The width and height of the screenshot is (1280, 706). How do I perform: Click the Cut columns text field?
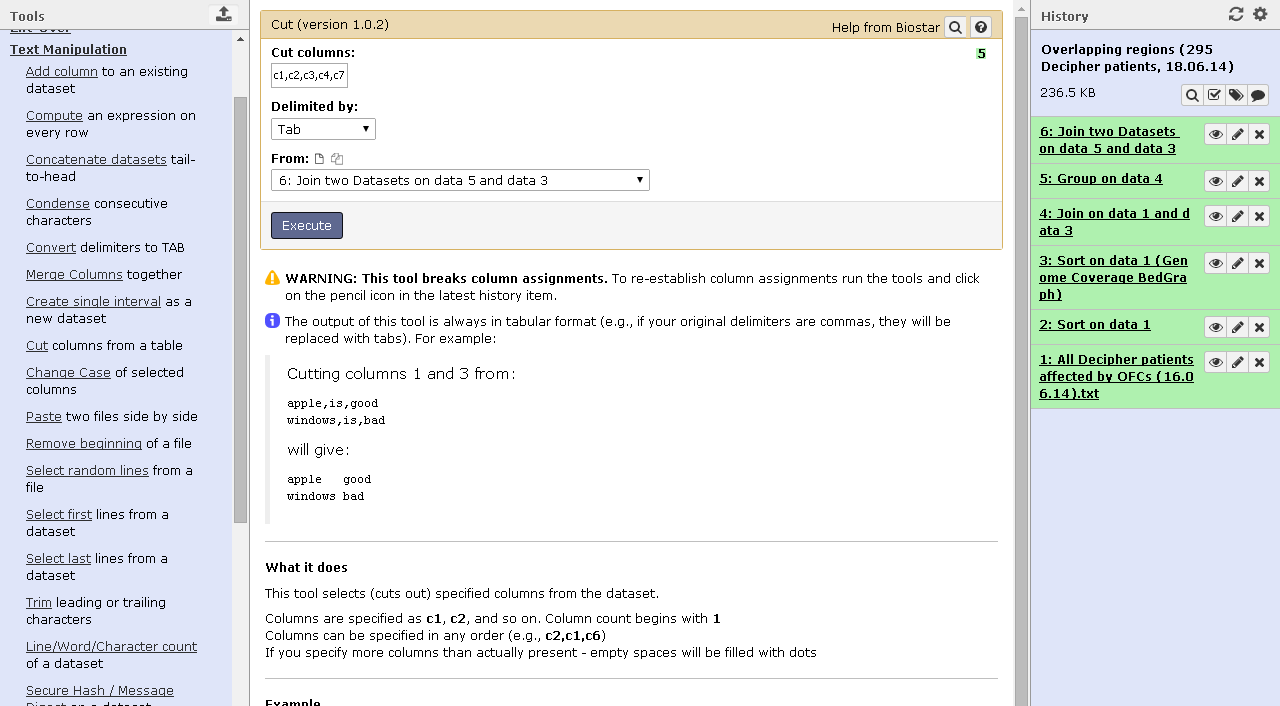click(x=309, y=76)
